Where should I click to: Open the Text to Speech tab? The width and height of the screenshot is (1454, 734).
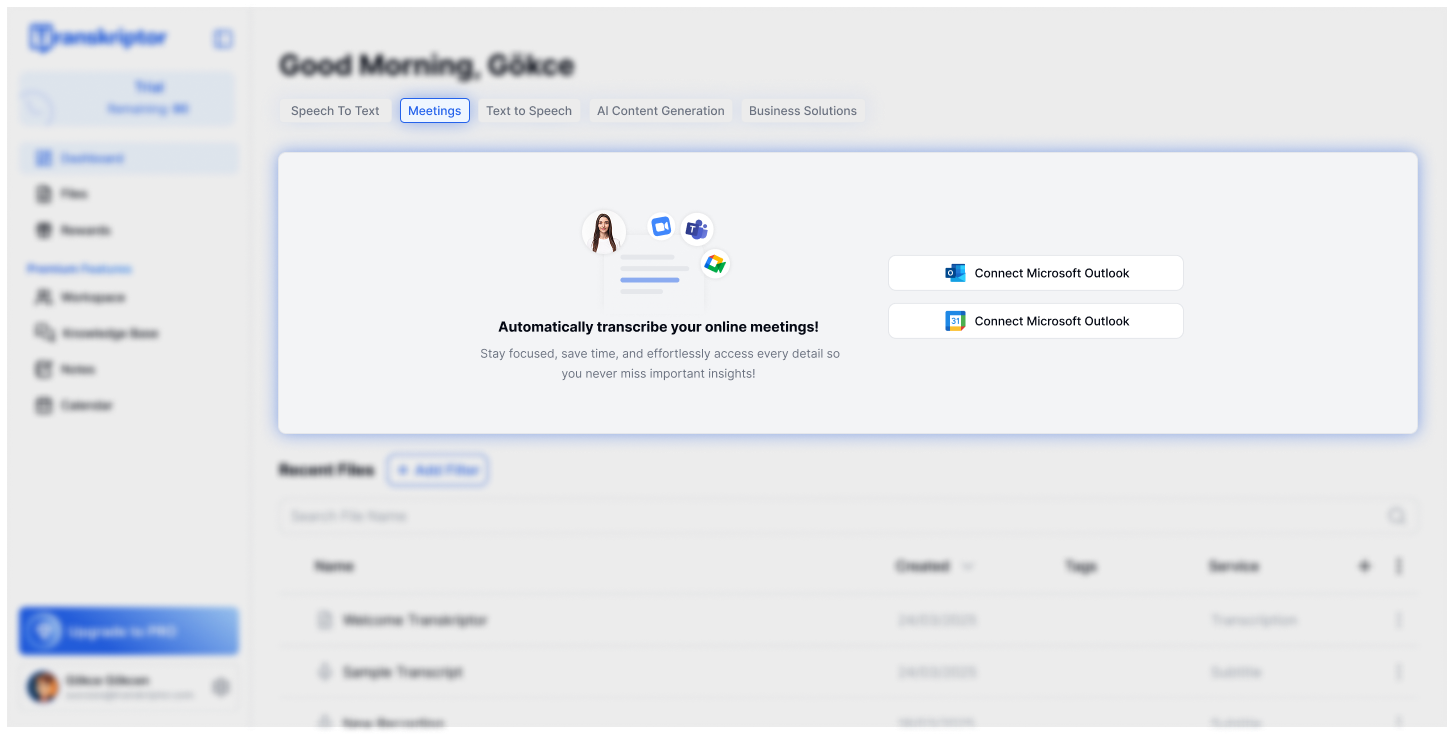pos(529,111)
